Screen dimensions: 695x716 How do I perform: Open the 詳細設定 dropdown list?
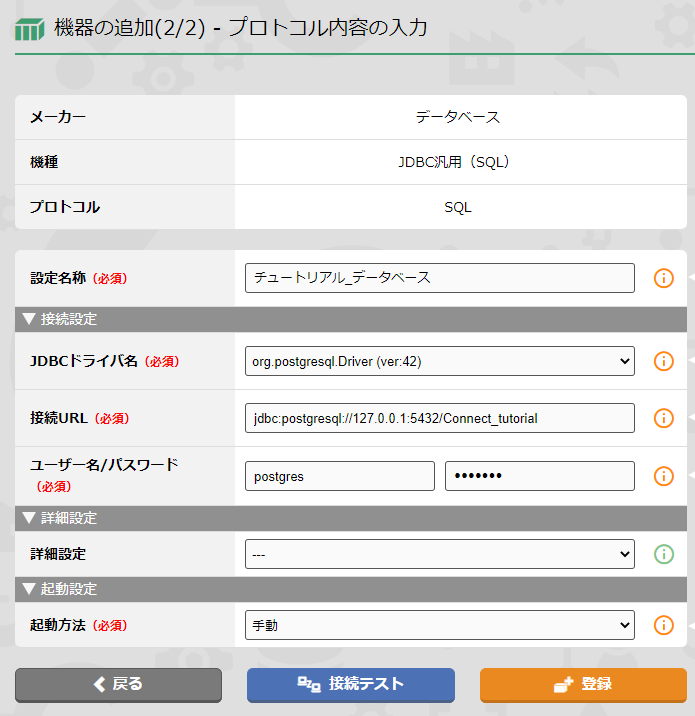439,553
